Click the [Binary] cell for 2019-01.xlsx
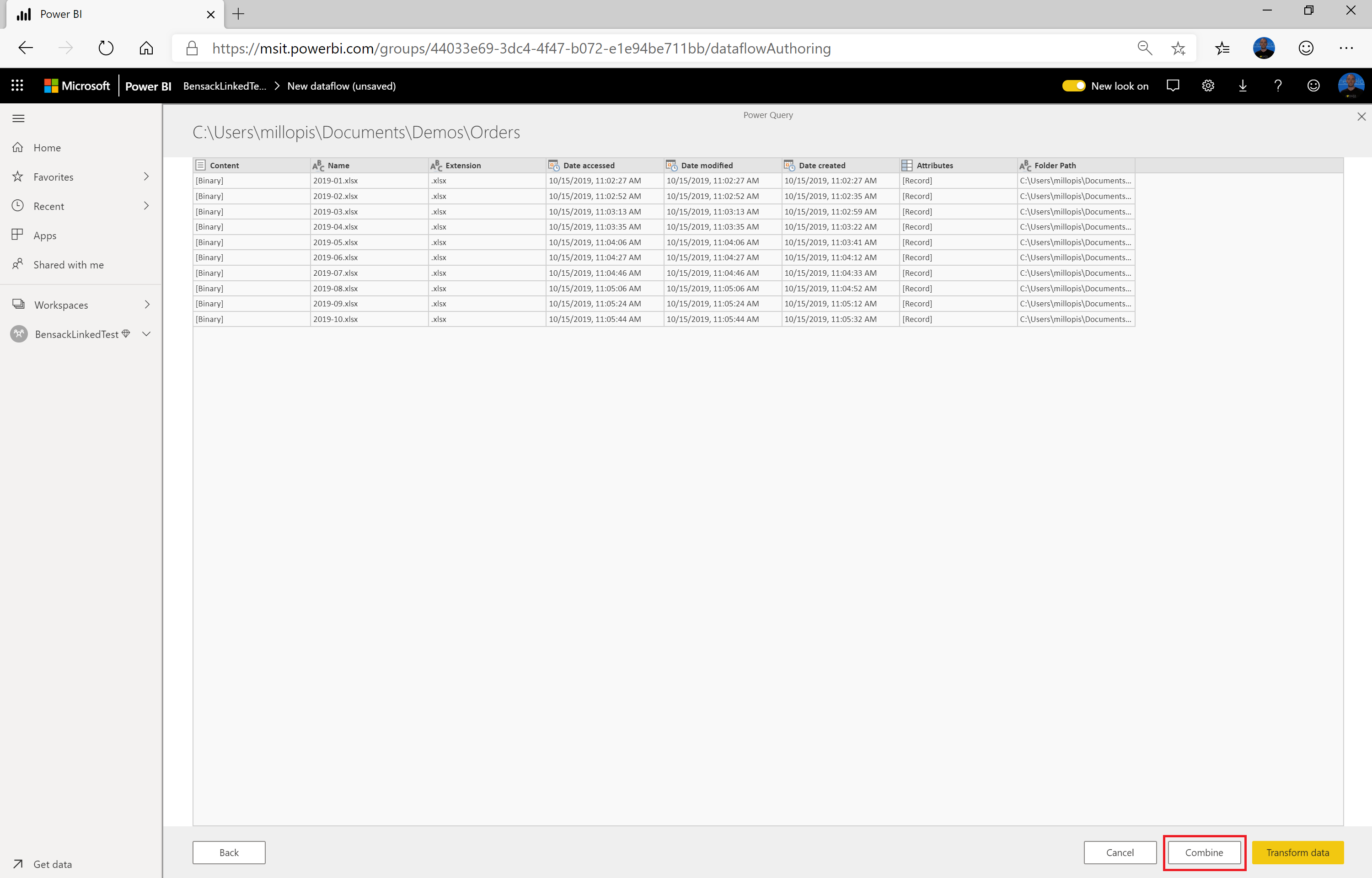The width and height of the screenshot is (1372, 878). [252, 181]
